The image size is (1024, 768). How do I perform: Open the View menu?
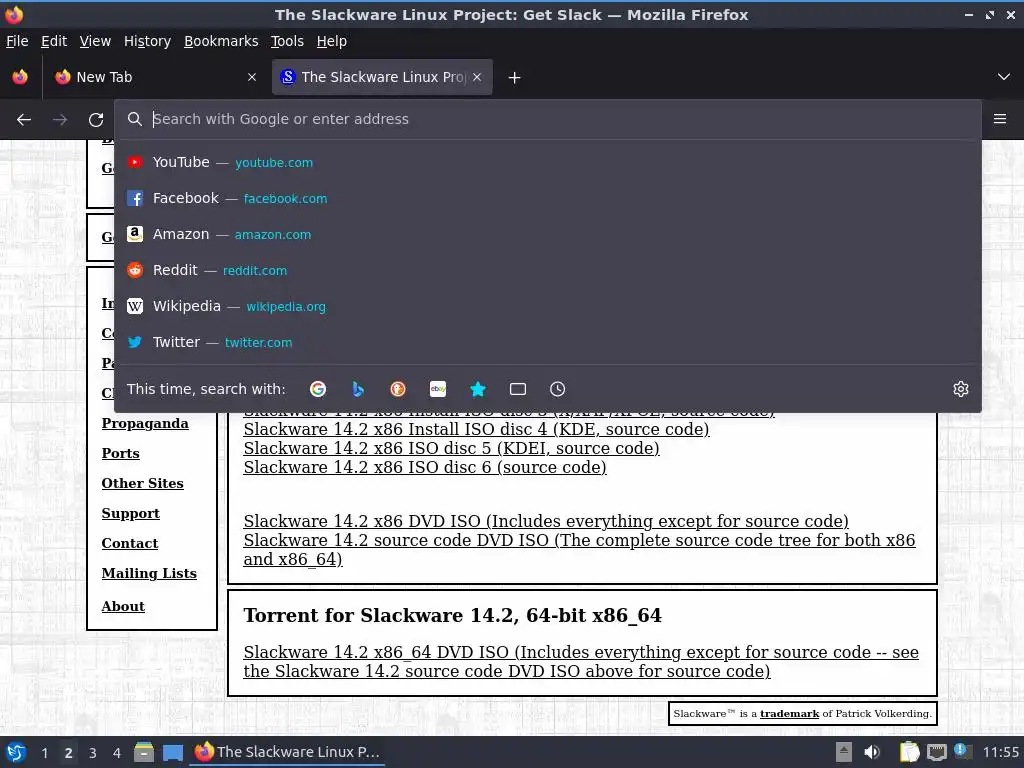coord(95,41)
